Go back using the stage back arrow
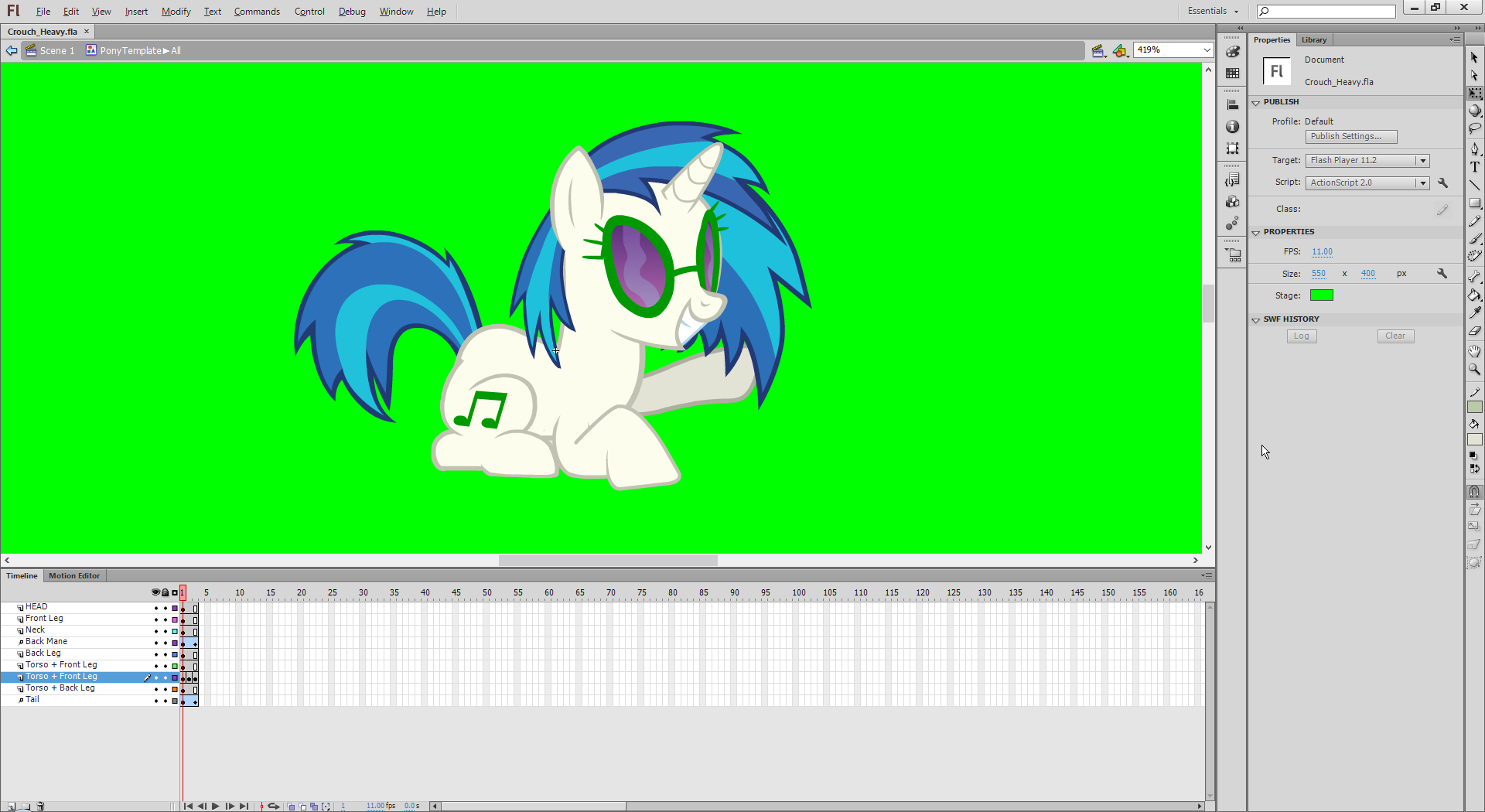Viewport: 1485px width, 812px height. pos(12,50)
